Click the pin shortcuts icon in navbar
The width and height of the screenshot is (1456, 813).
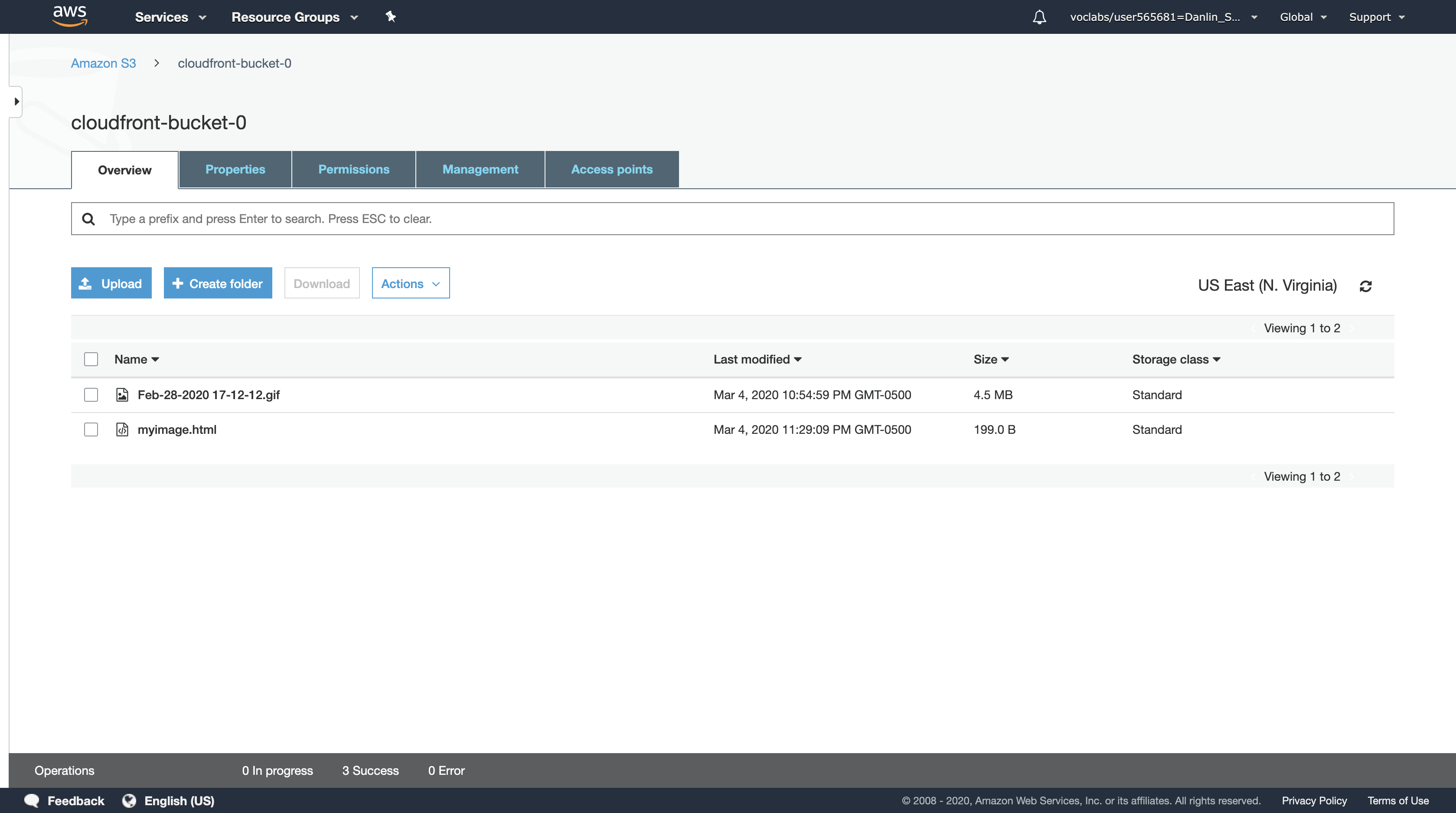[391, 16]
